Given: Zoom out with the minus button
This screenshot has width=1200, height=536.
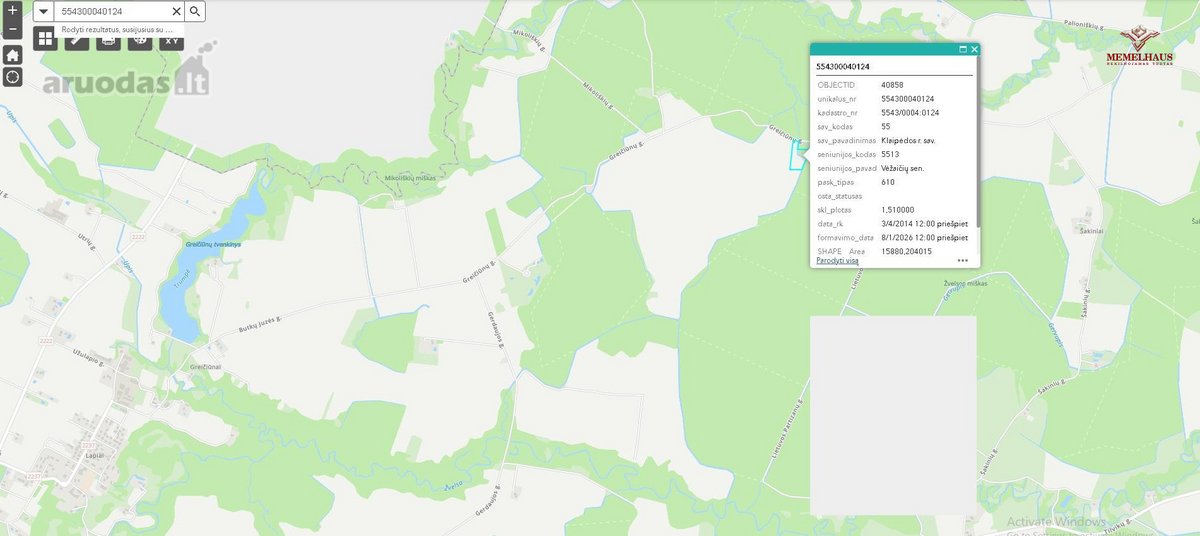Looking at the screenshot, I should click(x=12, y=30).
